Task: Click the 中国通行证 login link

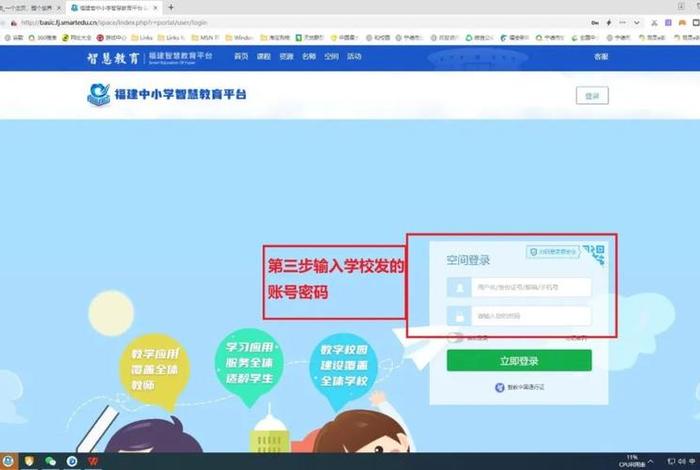Action: [x=520, y=387]
